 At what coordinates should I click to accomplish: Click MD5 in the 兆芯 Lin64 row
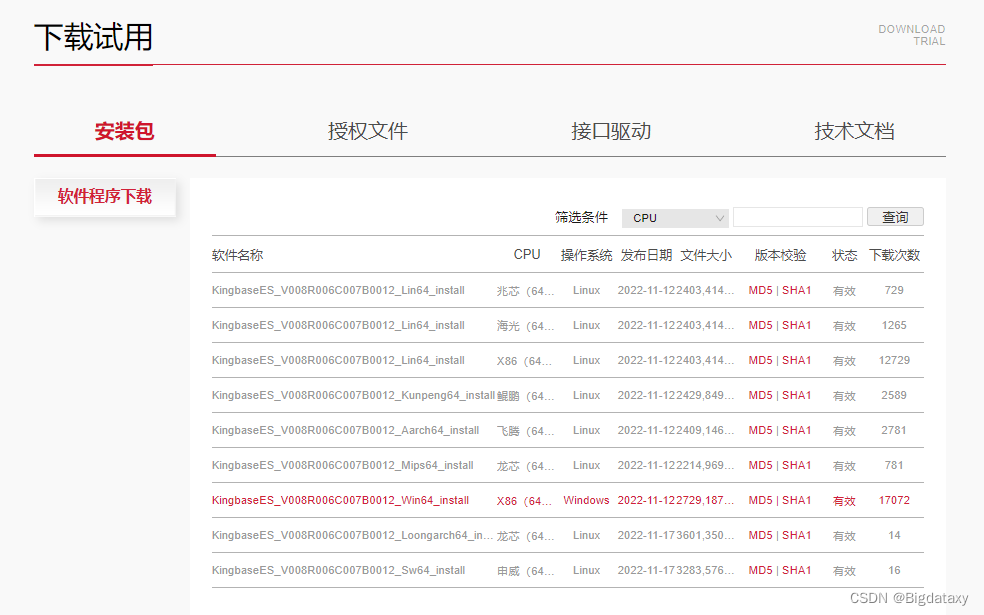coord(760,291)
